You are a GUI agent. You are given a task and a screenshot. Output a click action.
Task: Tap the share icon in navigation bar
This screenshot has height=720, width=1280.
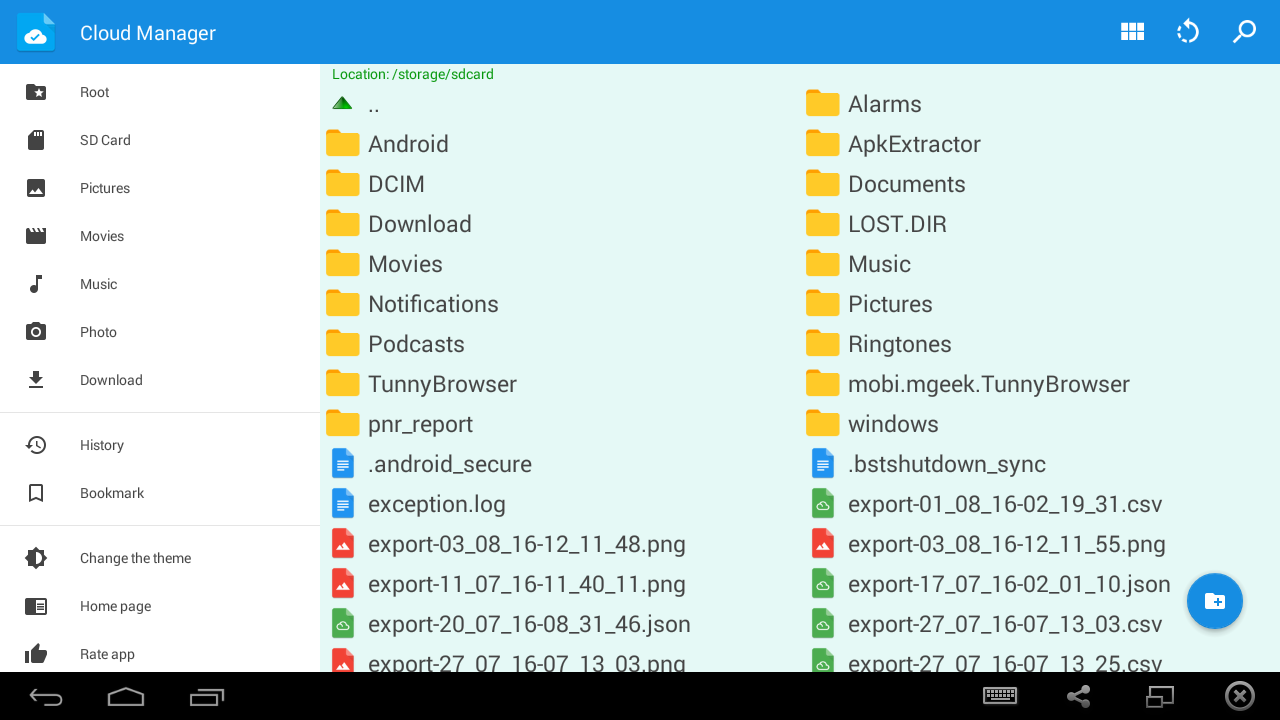[x=1078, y=696]
